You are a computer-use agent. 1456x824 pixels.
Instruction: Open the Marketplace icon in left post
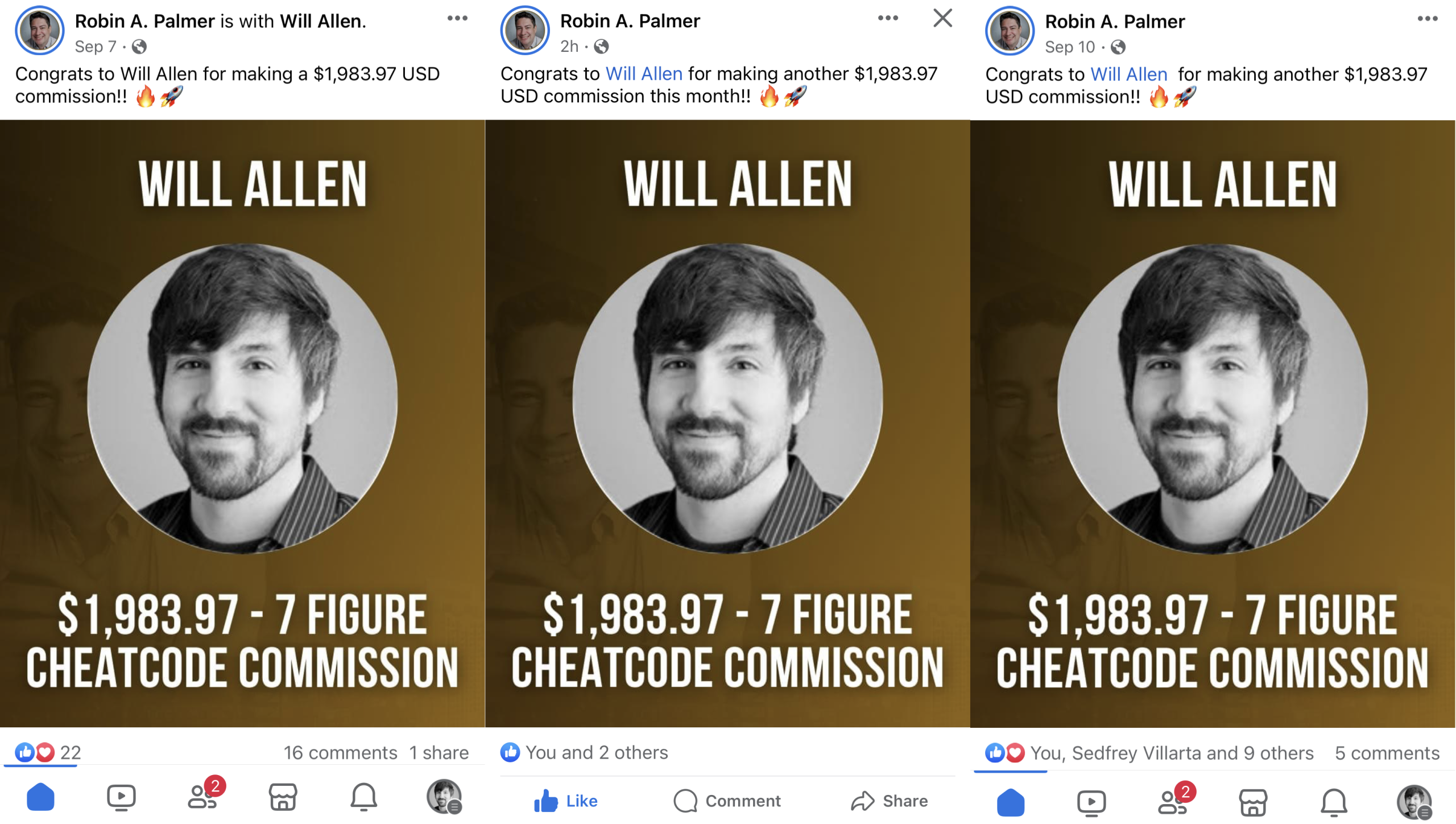click(283, 797)
